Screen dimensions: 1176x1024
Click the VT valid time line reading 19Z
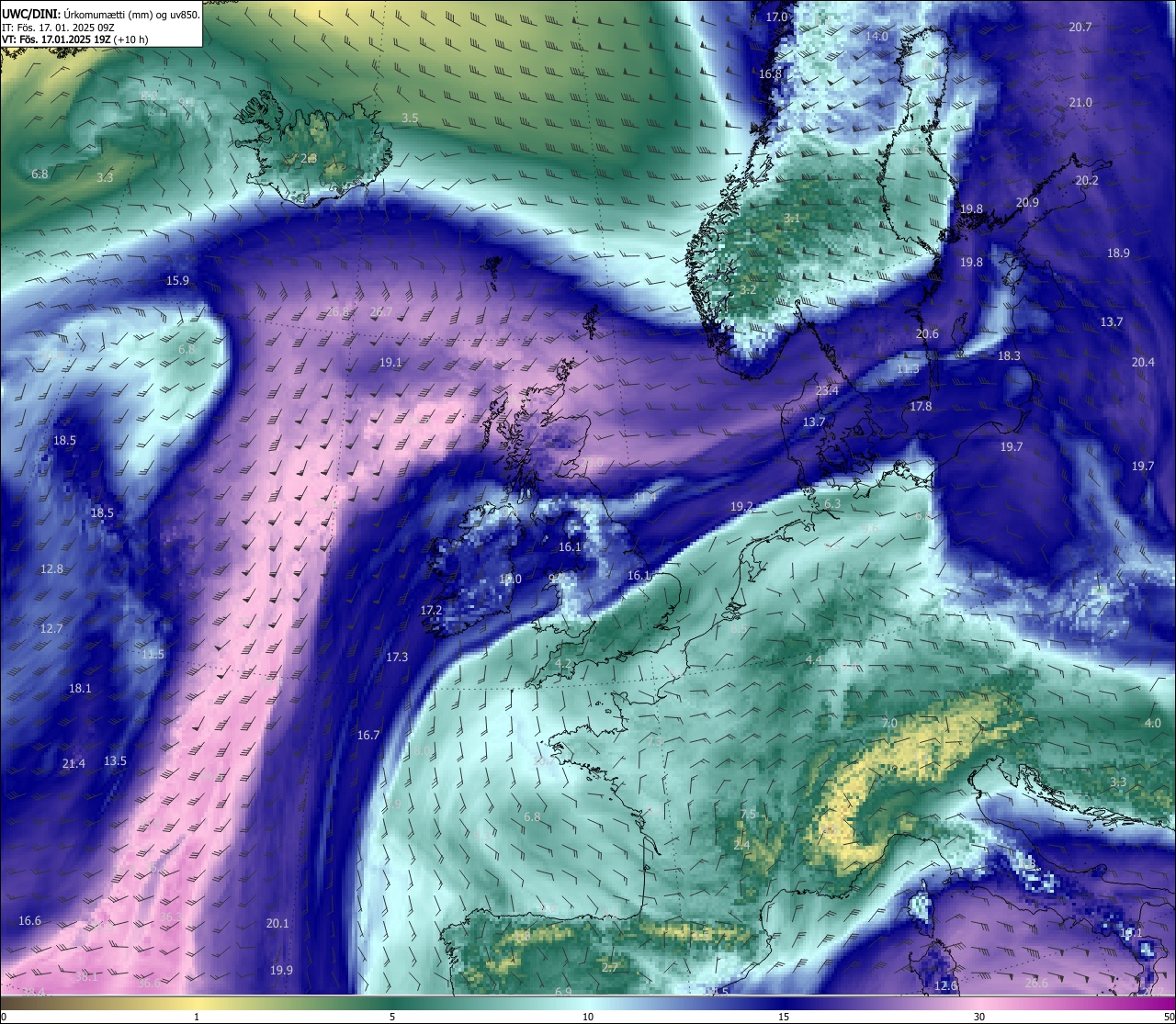tap(74, 39)
